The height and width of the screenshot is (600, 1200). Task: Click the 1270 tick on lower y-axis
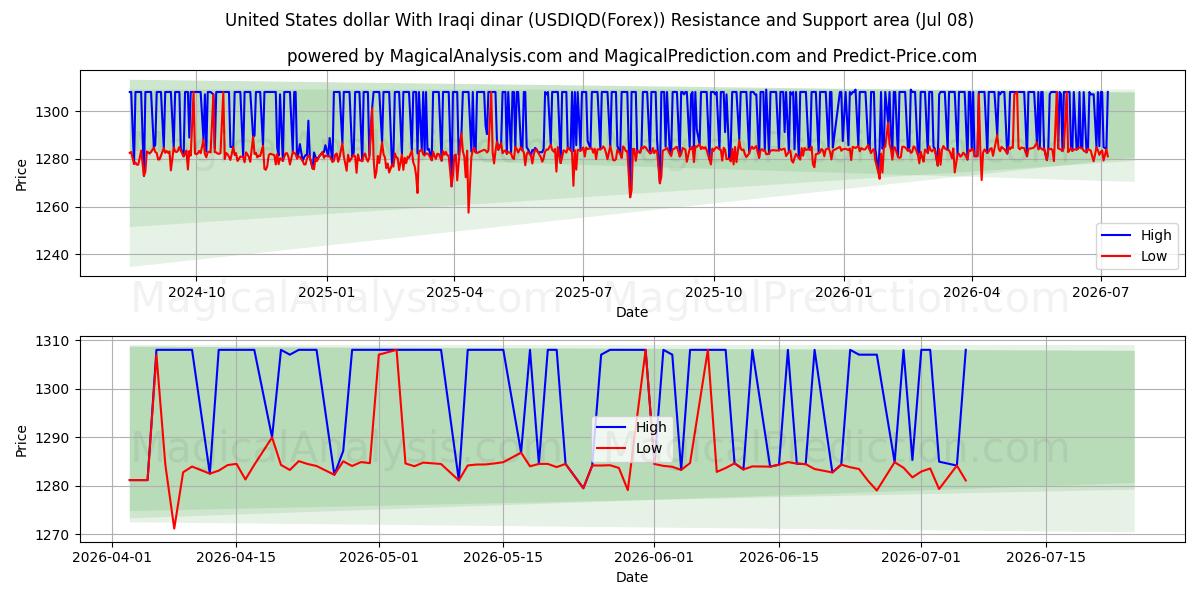coord(54,535)
